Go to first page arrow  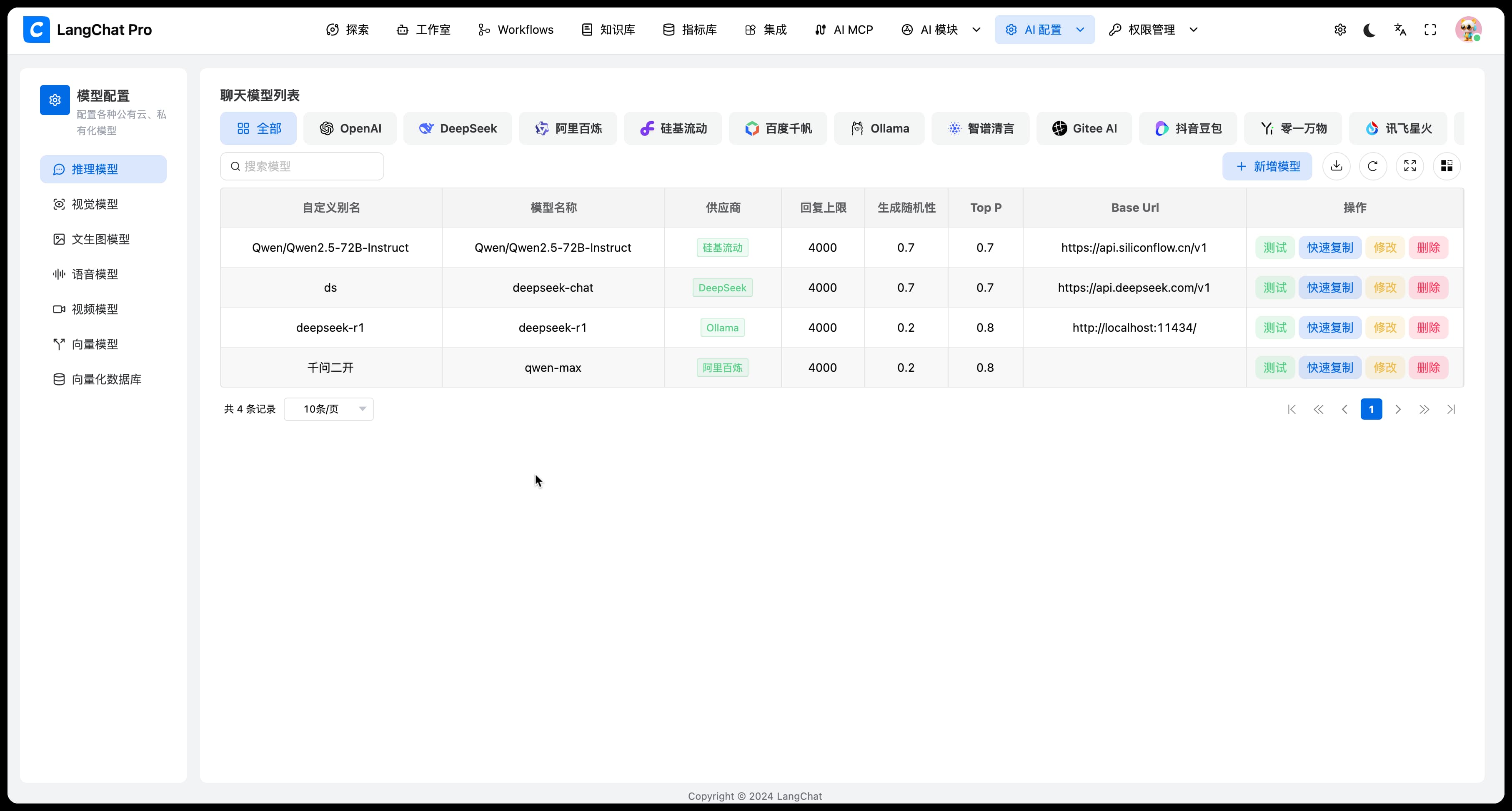1291,409
